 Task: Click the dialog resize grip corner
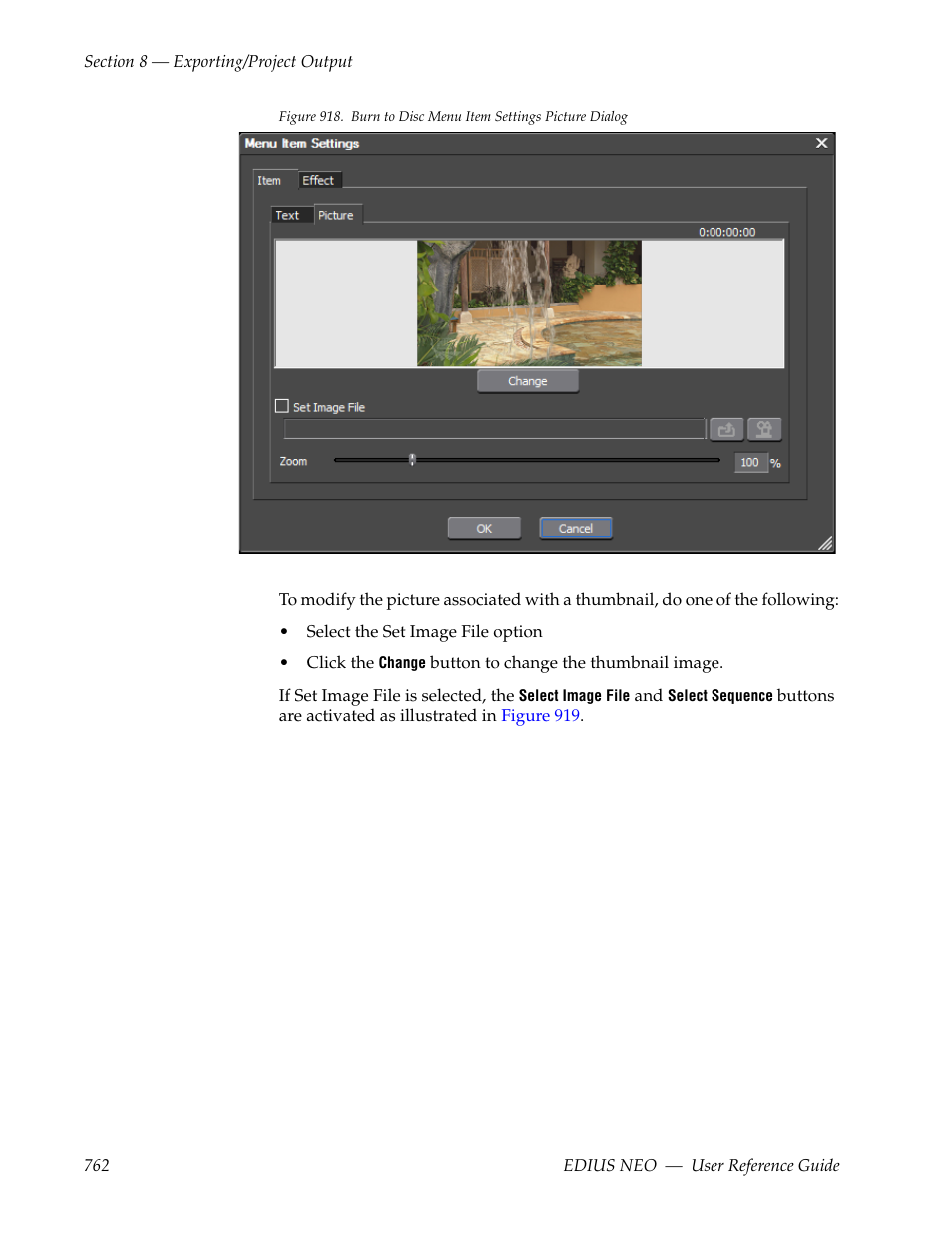(825, 543)
